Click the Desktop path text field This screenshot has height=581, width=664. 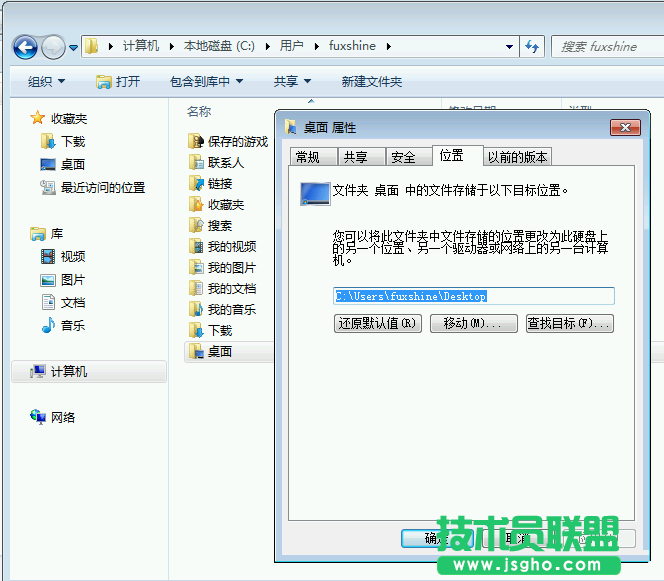[x=474, y=296]
